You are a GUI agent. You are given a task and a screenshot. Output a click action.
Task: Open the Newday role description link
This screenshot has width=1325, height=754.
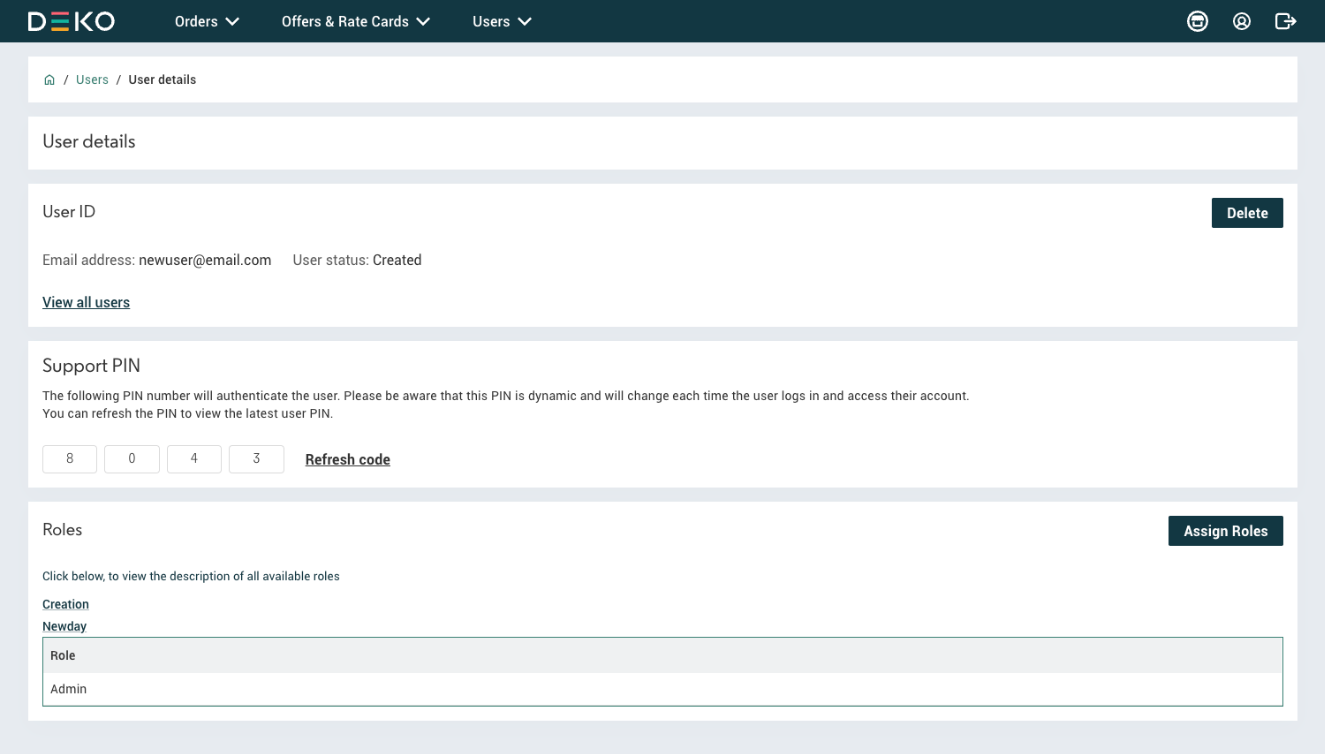64,626
